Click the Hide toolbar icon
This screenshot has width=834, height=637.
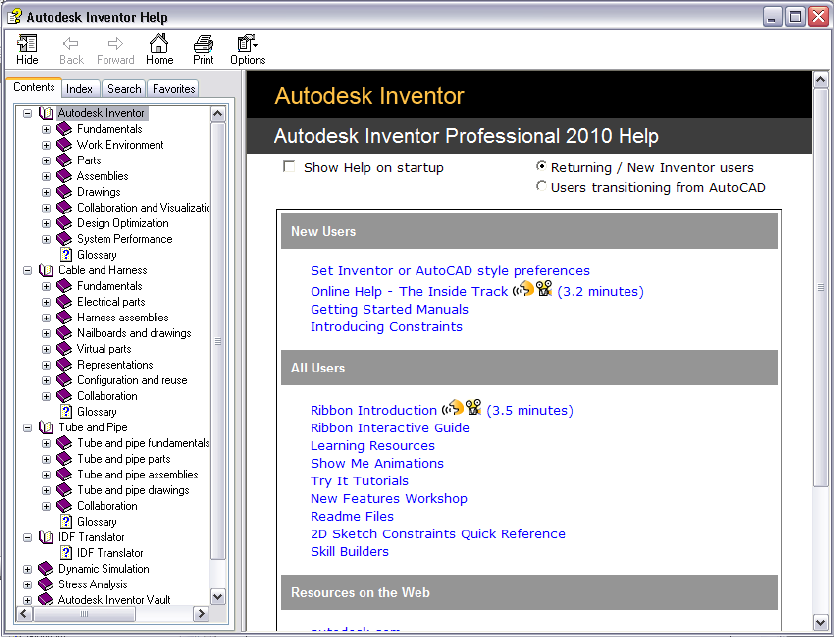click(x=27, y=44)
